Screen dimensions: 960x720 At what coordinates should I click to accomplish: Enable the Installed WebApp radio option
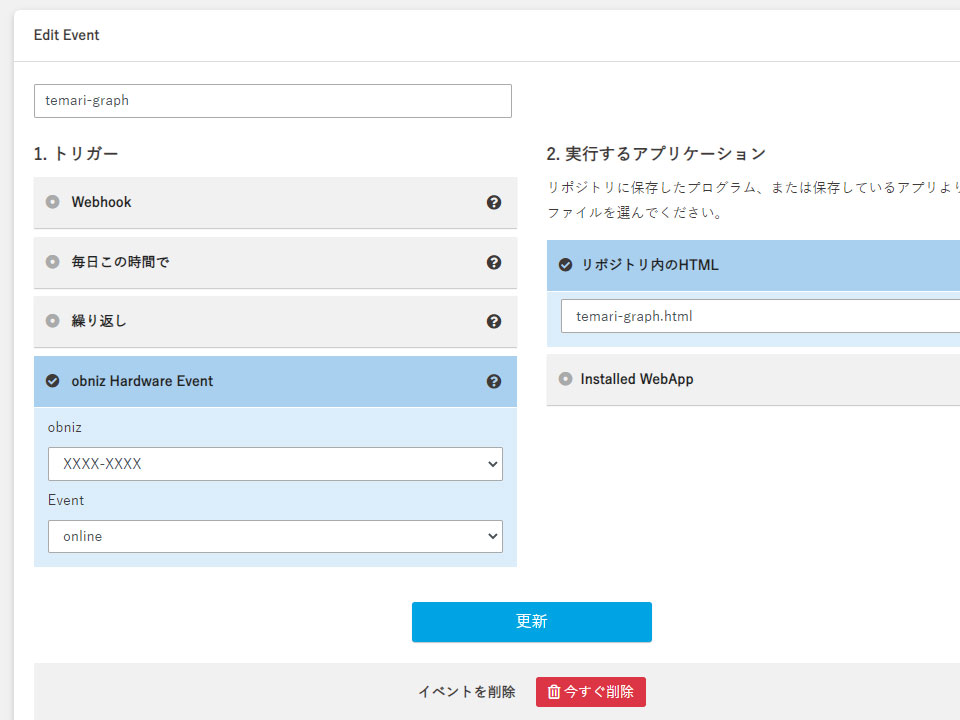click(x=565, y=379)
